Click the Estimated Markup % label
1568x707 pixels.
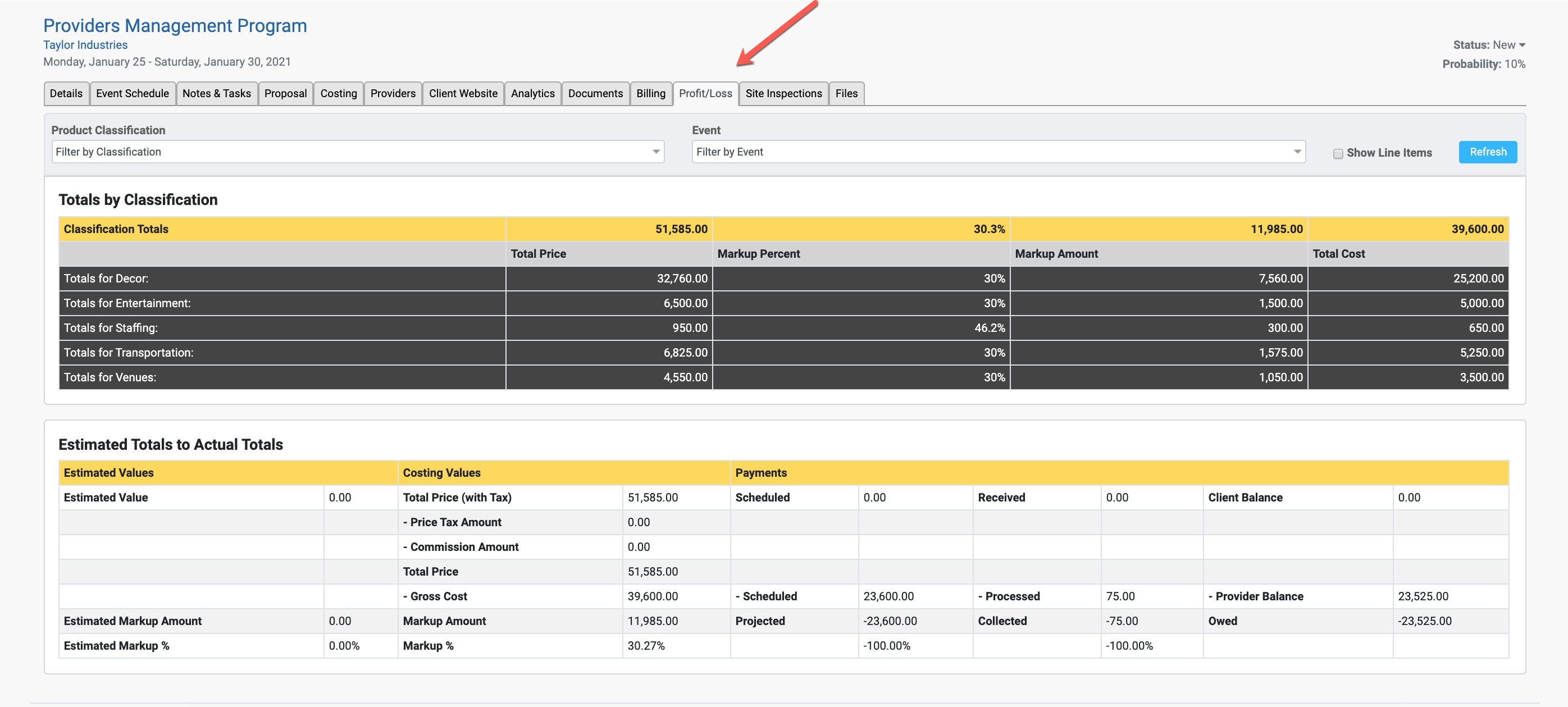(116, 646)
